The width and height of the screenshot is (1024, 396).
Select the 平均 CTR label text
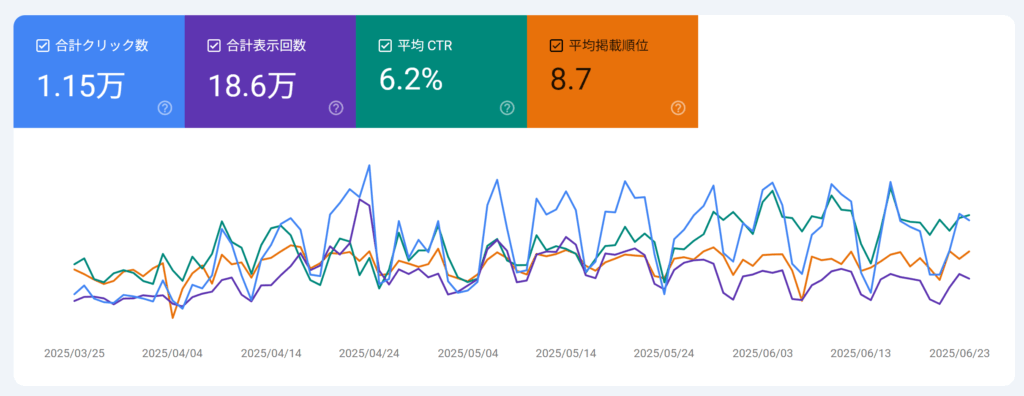[424, 46]
